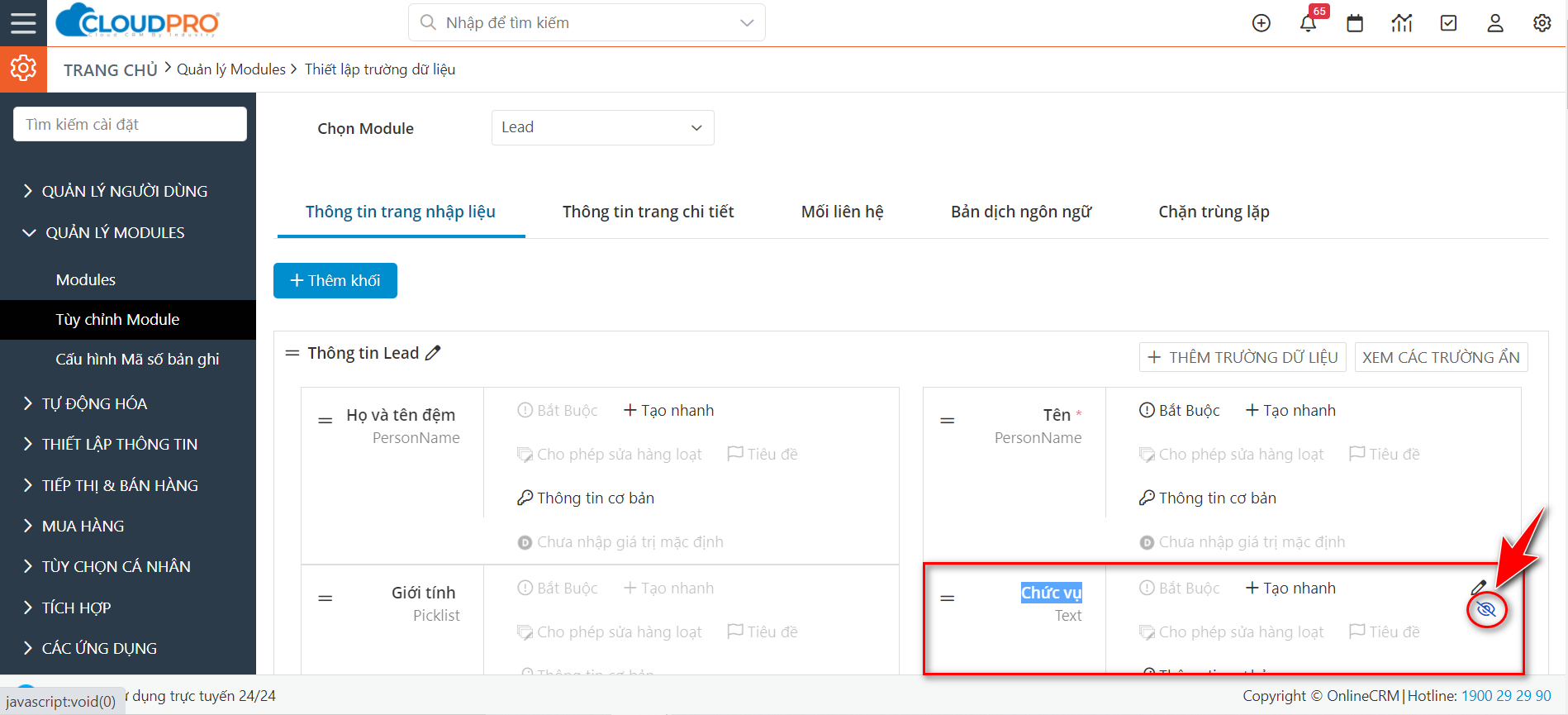1568x715 pixels.
Task: Switch to Chặn trùng lặp tab
Action: [x=1214, y=212]
